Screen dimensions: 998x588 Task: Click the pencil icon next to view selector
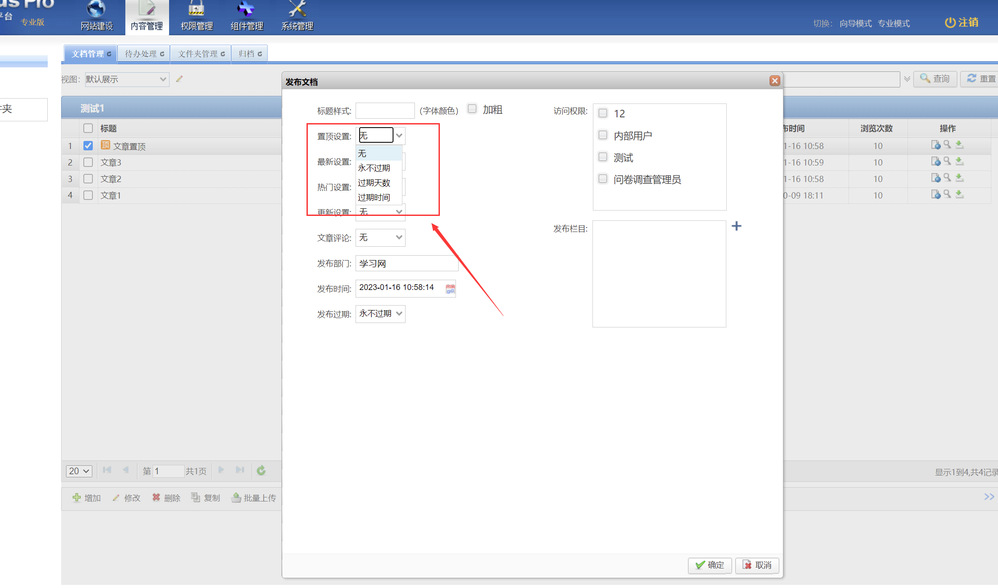pyautogui.click(x=180, y=79)
